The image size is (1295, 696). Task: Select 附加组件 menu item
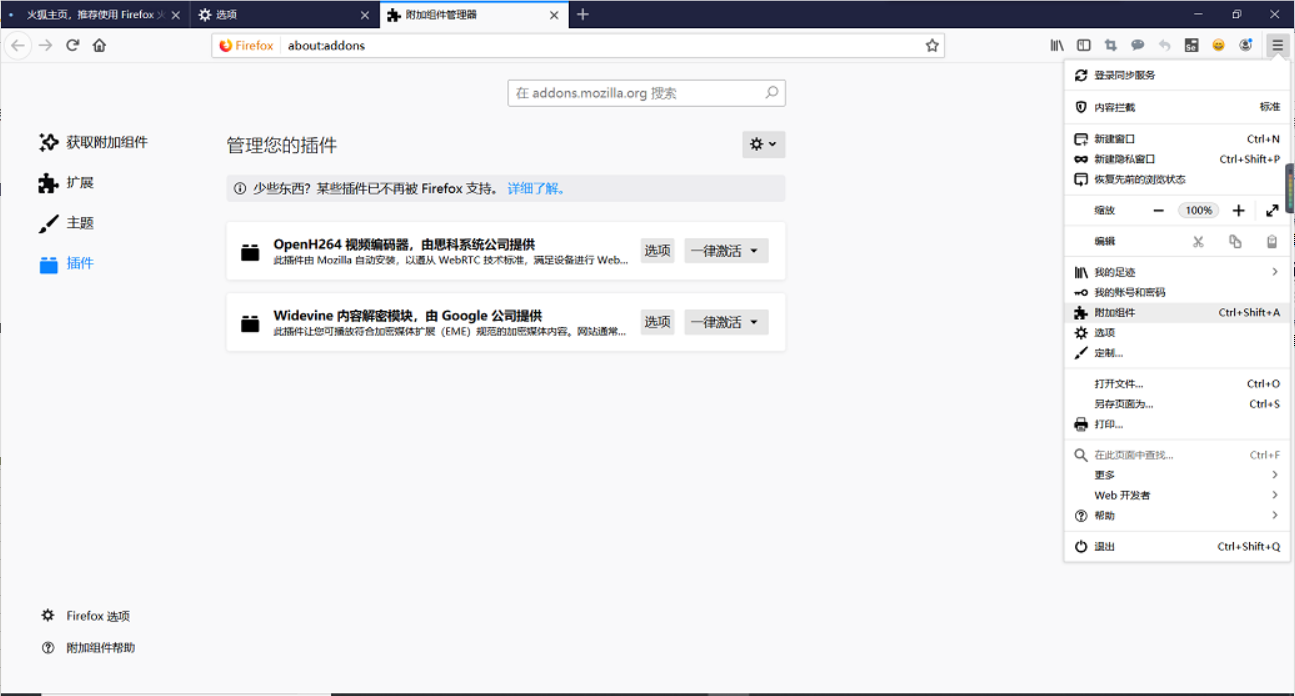(1176, 313)
